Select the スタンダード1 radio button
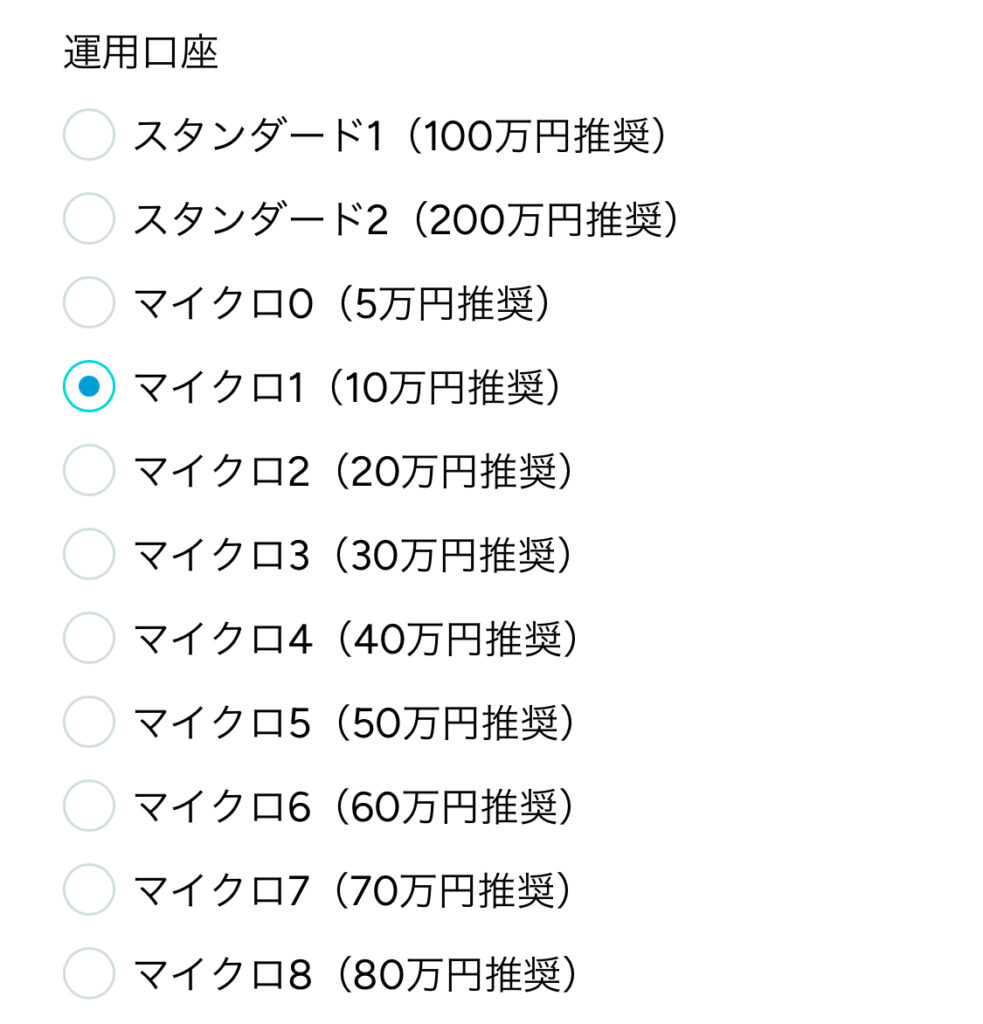 (89, 135)
